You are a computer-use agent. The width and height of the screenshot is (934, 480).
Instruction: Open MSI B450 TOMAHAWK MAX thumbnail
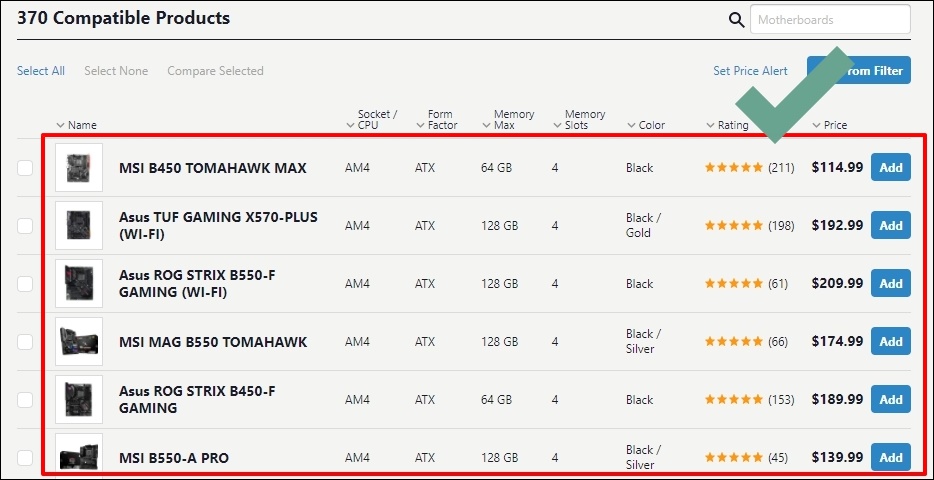[x=79, y=167]
